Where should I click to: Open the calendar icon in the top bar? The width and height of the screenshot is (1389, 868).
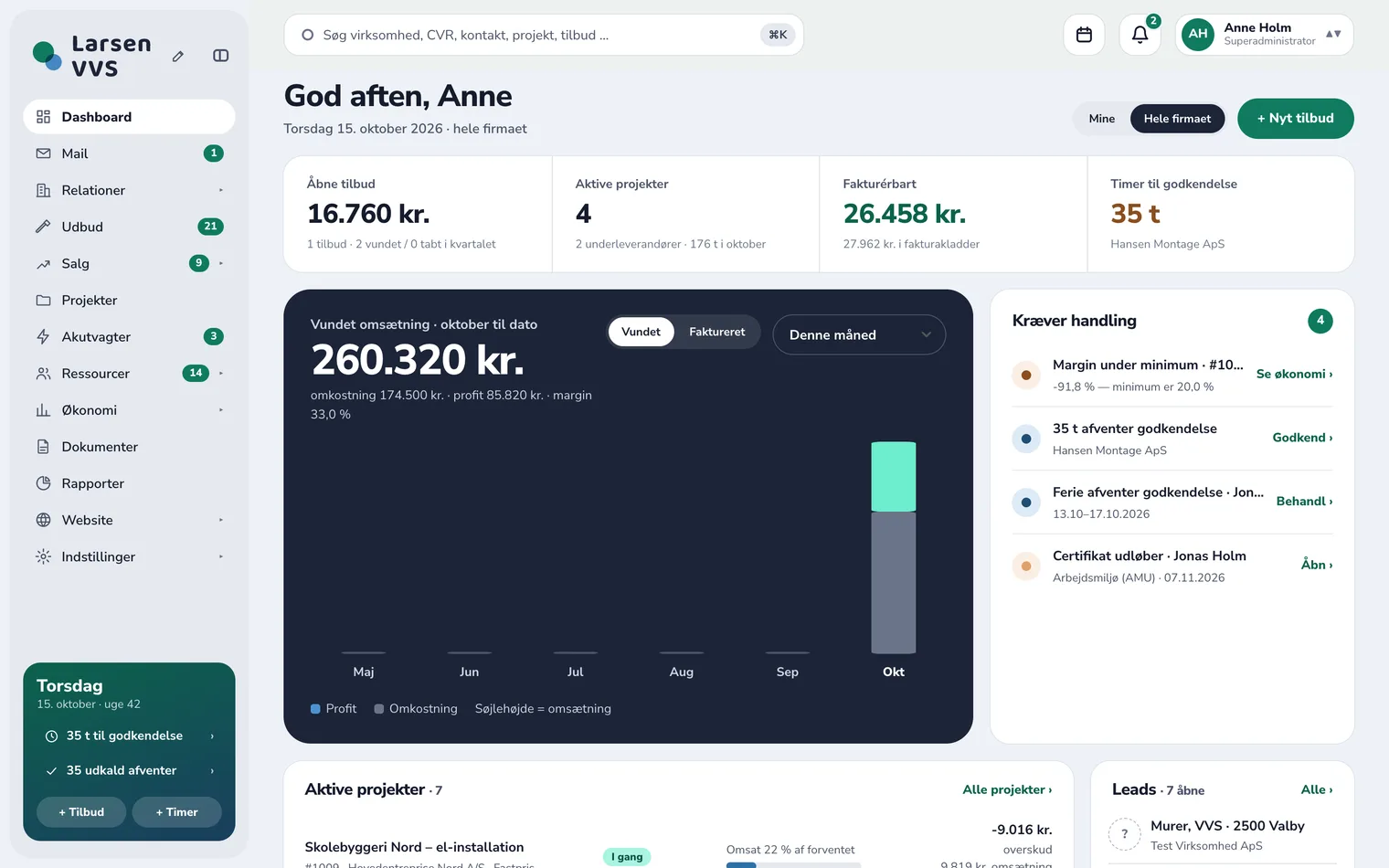click(1084, 35)
